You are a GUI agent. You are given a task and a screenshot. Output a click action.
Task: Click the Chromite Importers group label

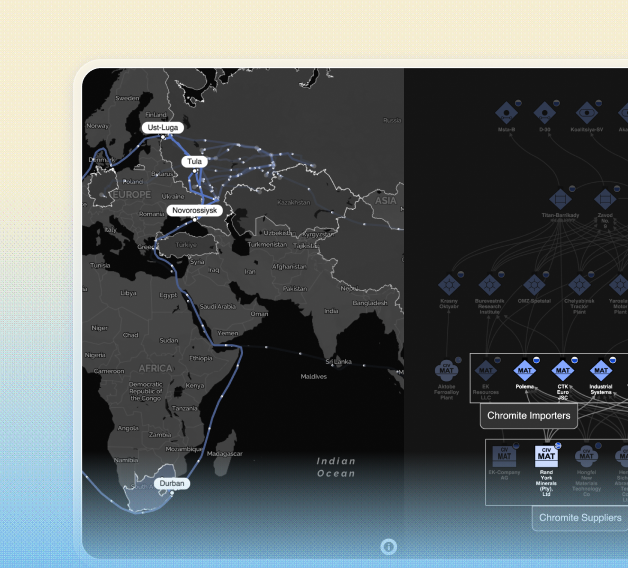529,416
